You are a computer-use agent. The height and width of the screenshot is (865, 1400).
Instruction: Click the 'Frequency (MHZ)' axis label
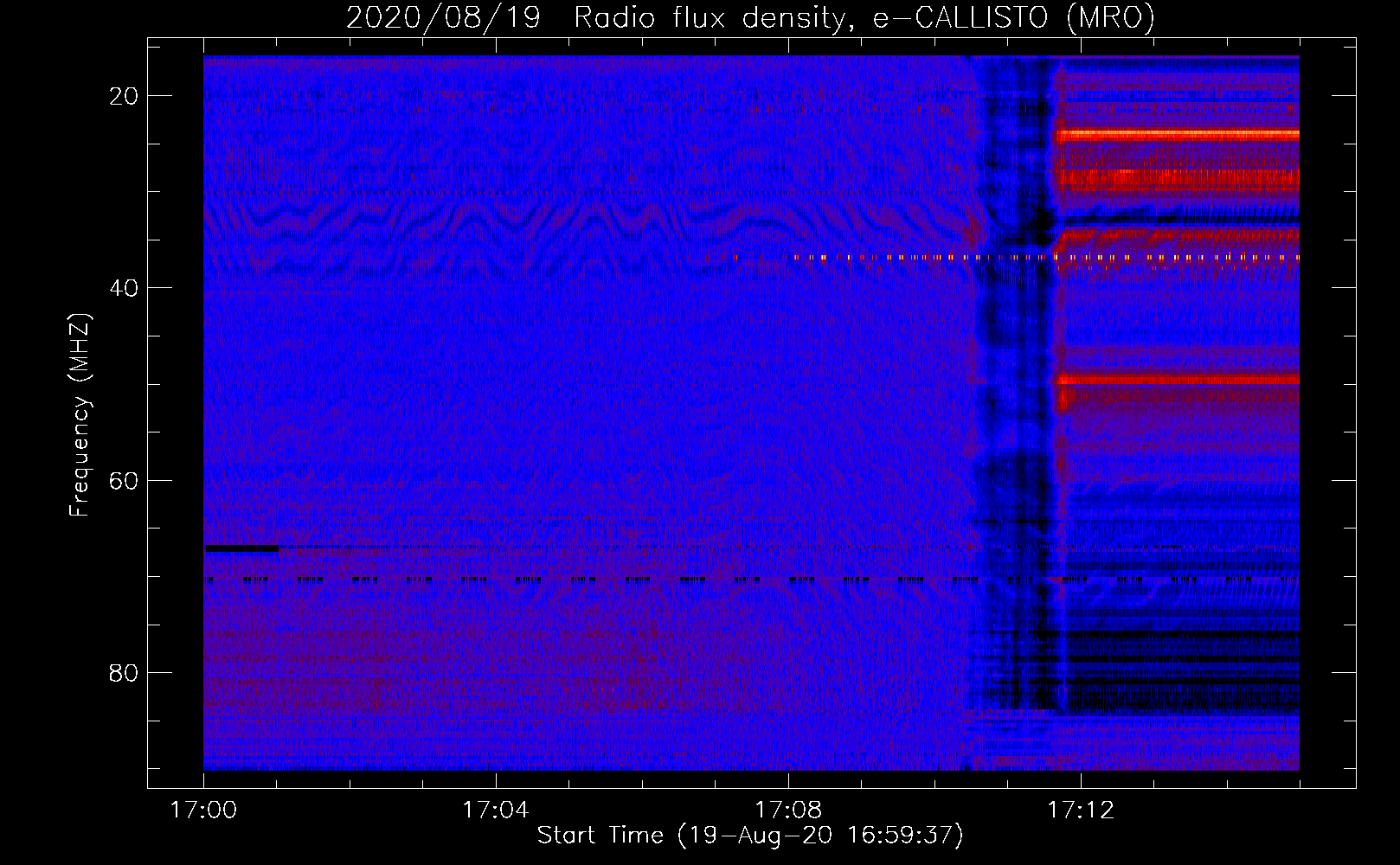(x=80, y=415)
